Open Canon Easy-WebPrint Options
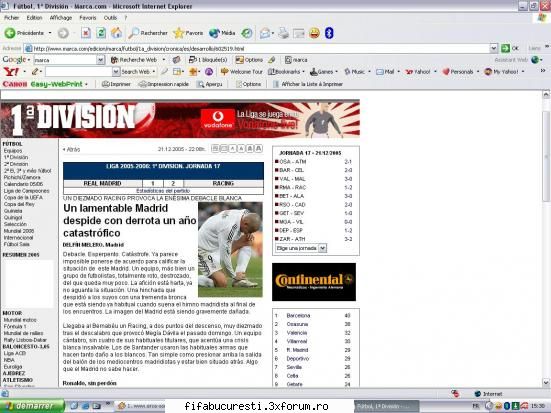Viewport: 551px width, 413px height. (248, 84)
